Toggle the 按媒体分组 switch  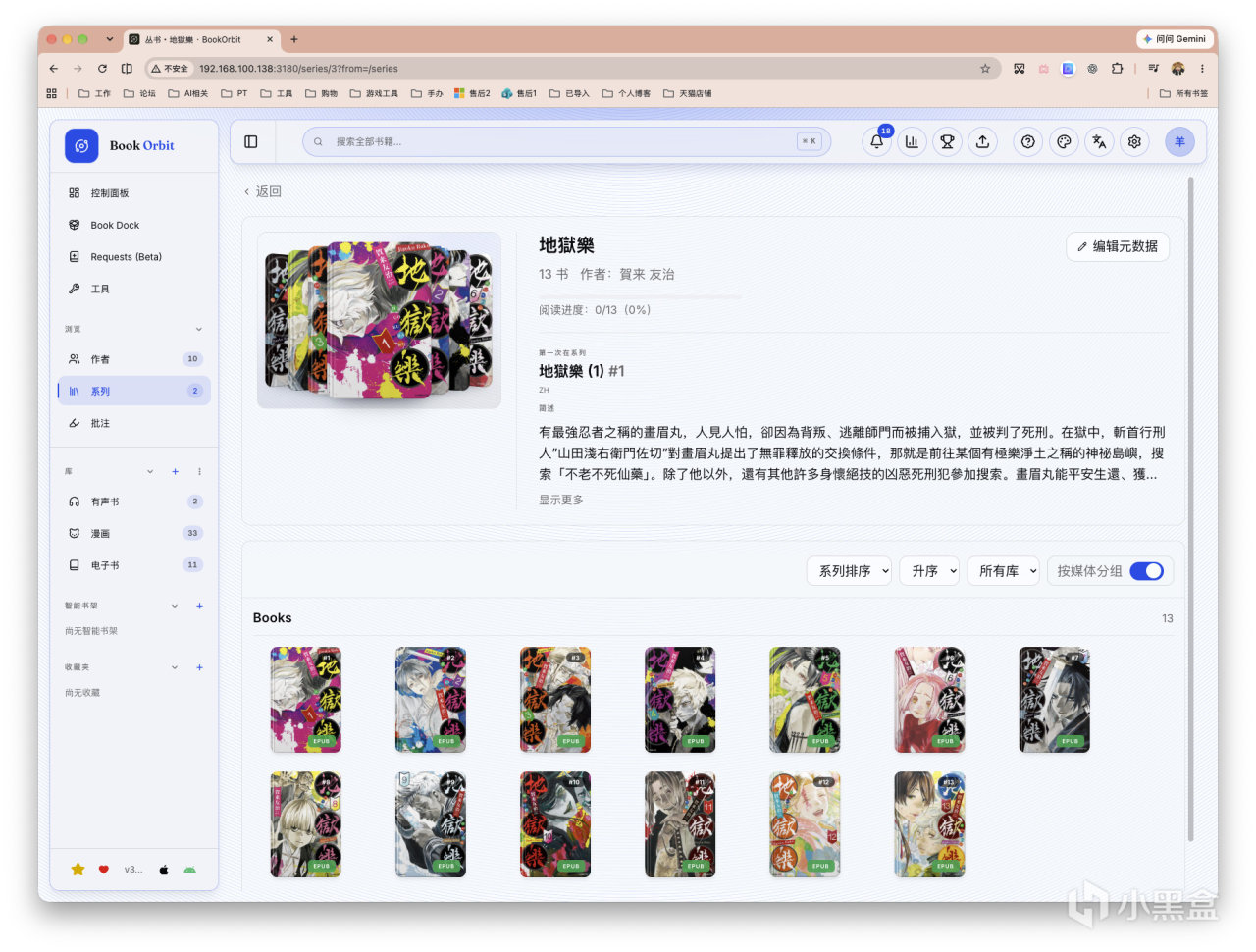[1146, 571]
